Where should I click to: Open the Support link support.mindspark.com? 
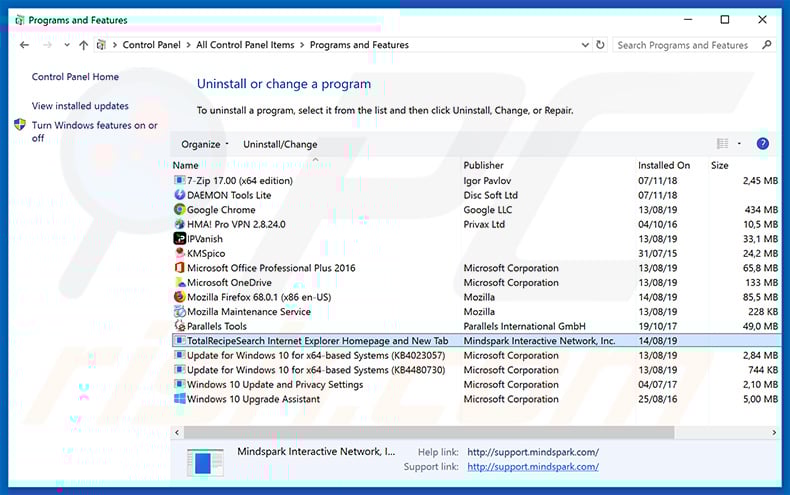(x=533, y=467)
